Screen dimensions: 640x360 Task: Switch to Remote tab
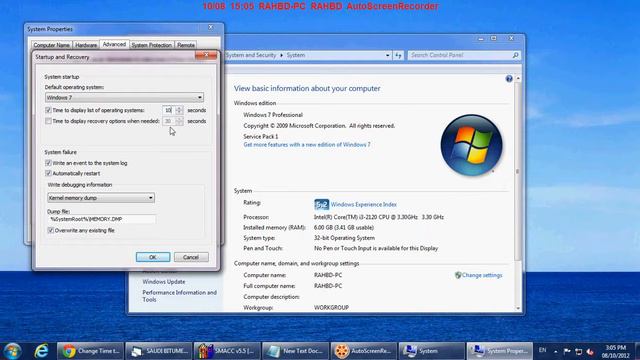click(x=186, y=45)
